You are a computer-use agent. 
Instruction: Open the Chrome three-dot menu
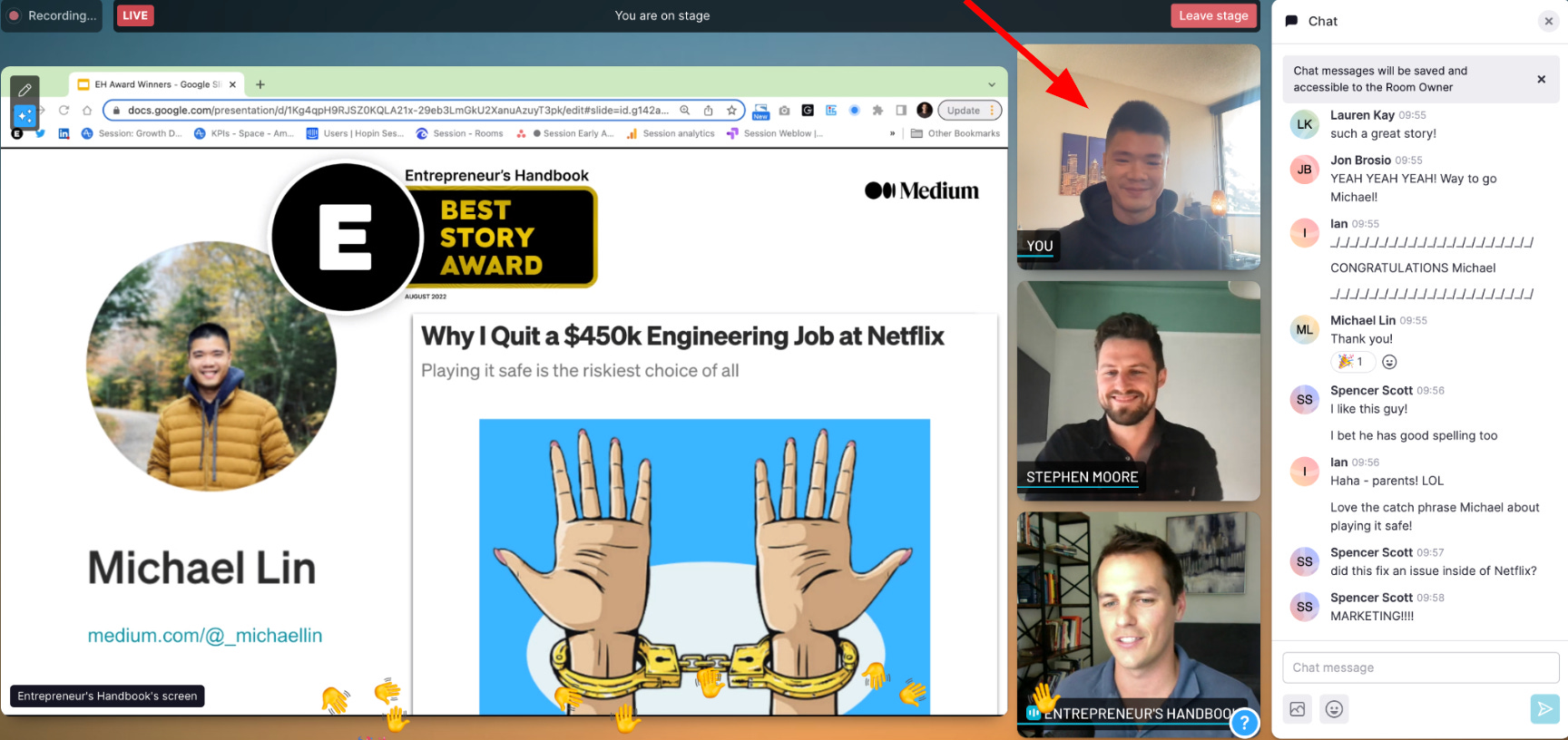(x=993, y=111)
